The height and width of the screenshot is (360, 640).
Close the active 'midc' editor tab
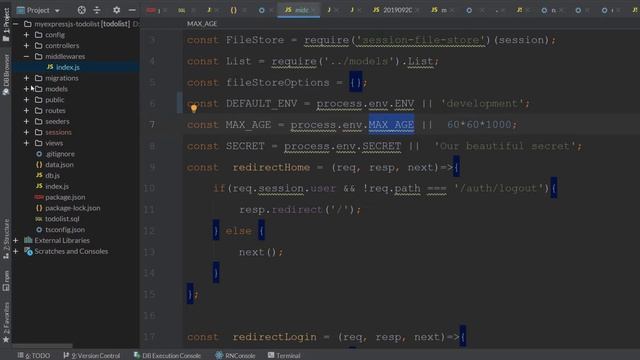pyautogui.click(x=314, y=10)
